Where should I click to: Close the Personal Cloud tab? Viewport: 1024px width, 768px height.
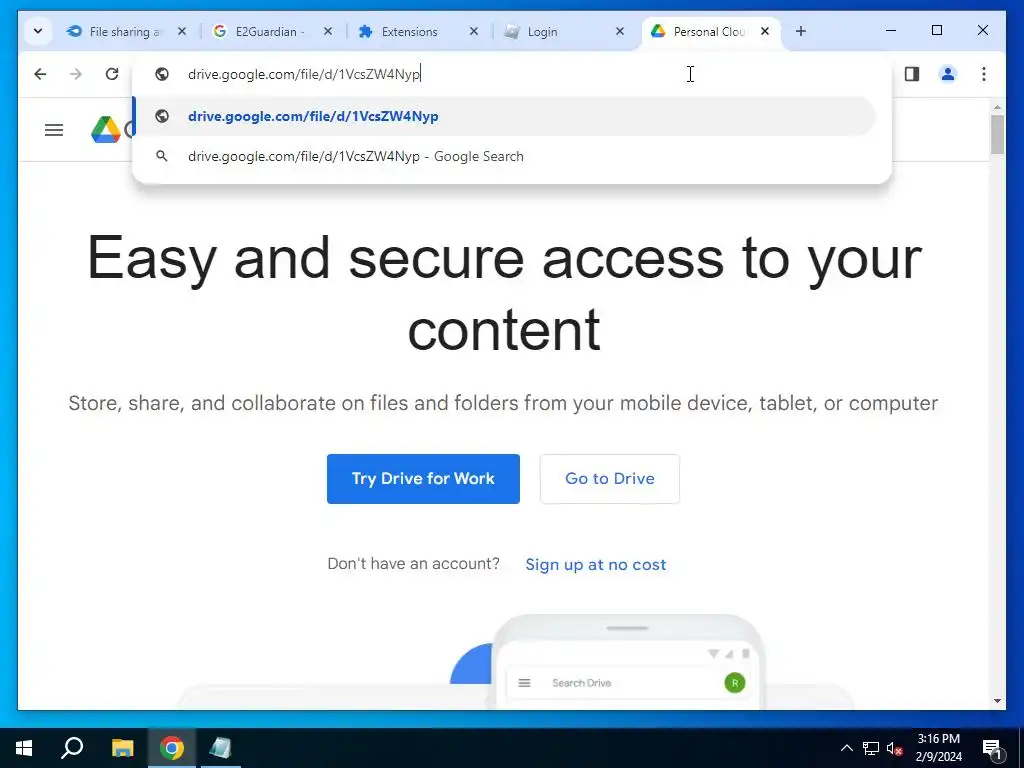(x=765, y=31)
